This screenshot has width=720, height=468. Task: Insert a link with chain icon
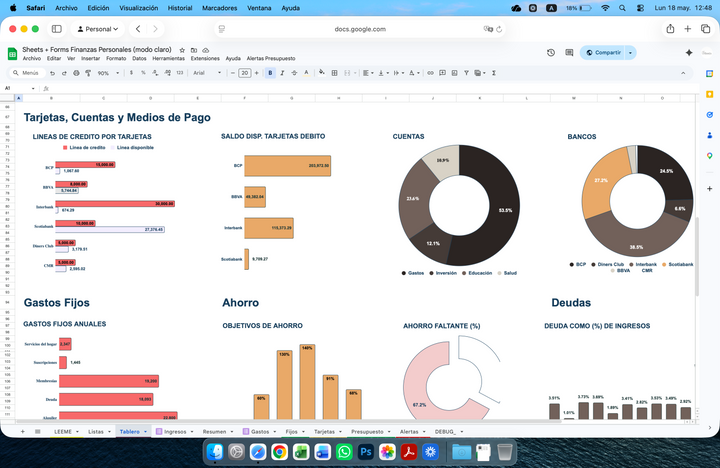[430, 73]
